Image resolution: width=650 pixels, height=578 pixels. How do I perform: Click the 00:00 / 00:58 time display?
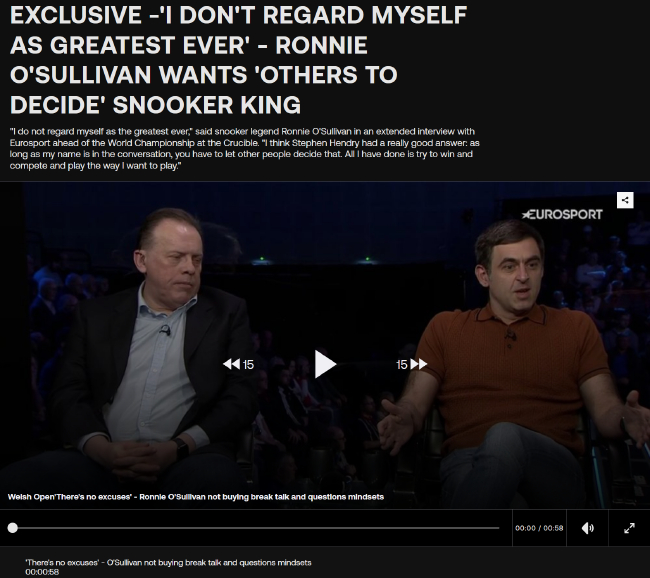539,528
